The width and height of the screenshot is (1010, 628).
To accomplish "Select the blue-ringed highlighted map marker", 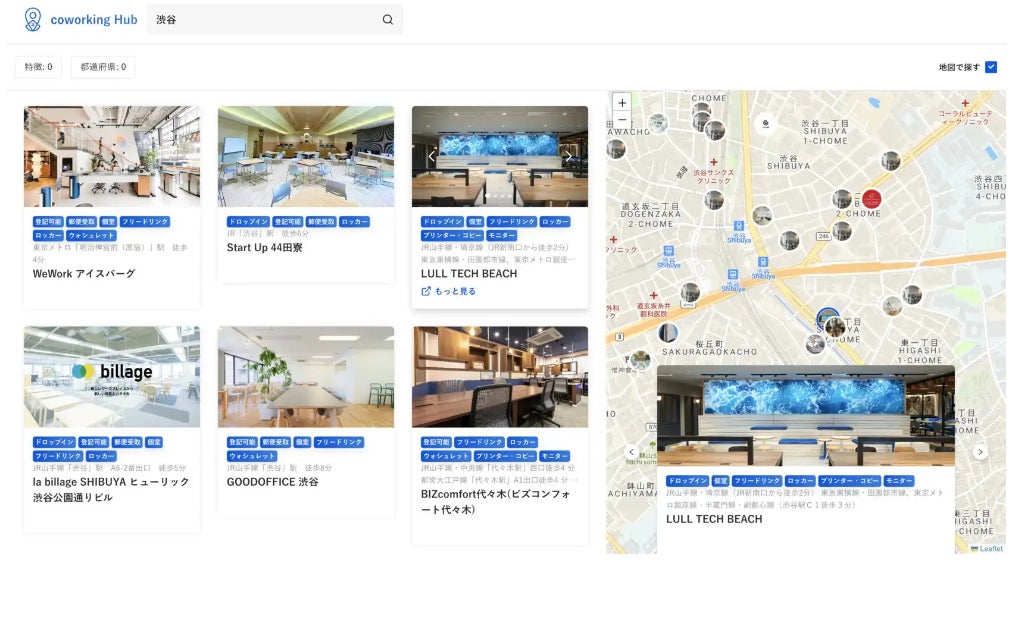I will (x=828, y=318).
